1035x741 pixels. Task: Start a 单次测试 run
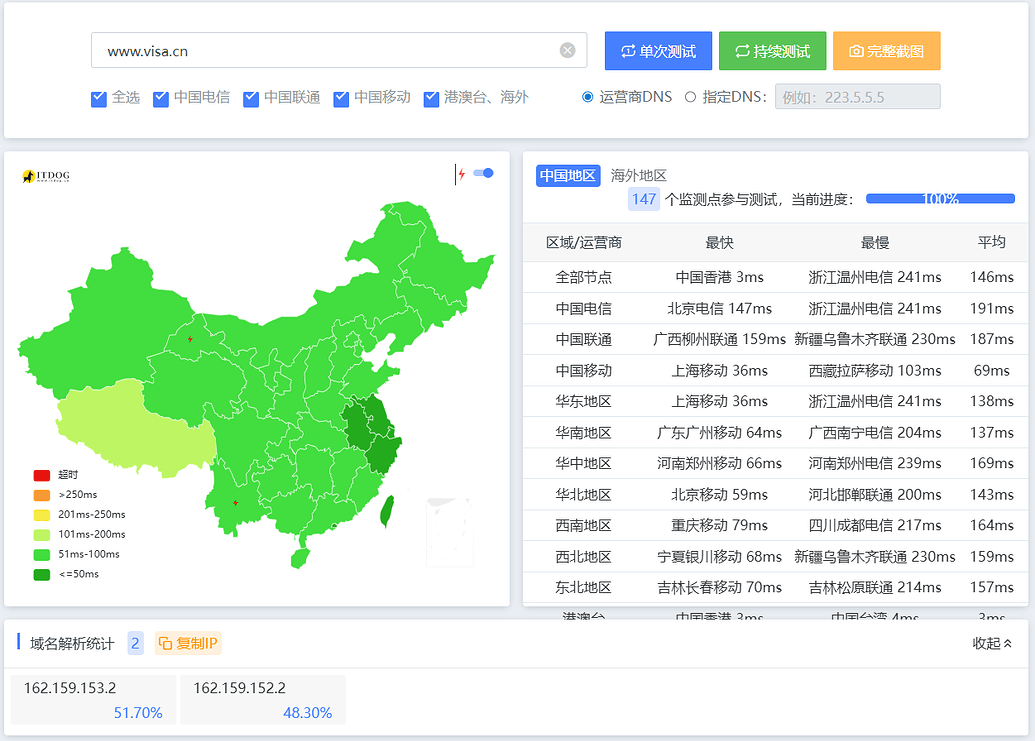pyautogui.click(x=658, y=51)
